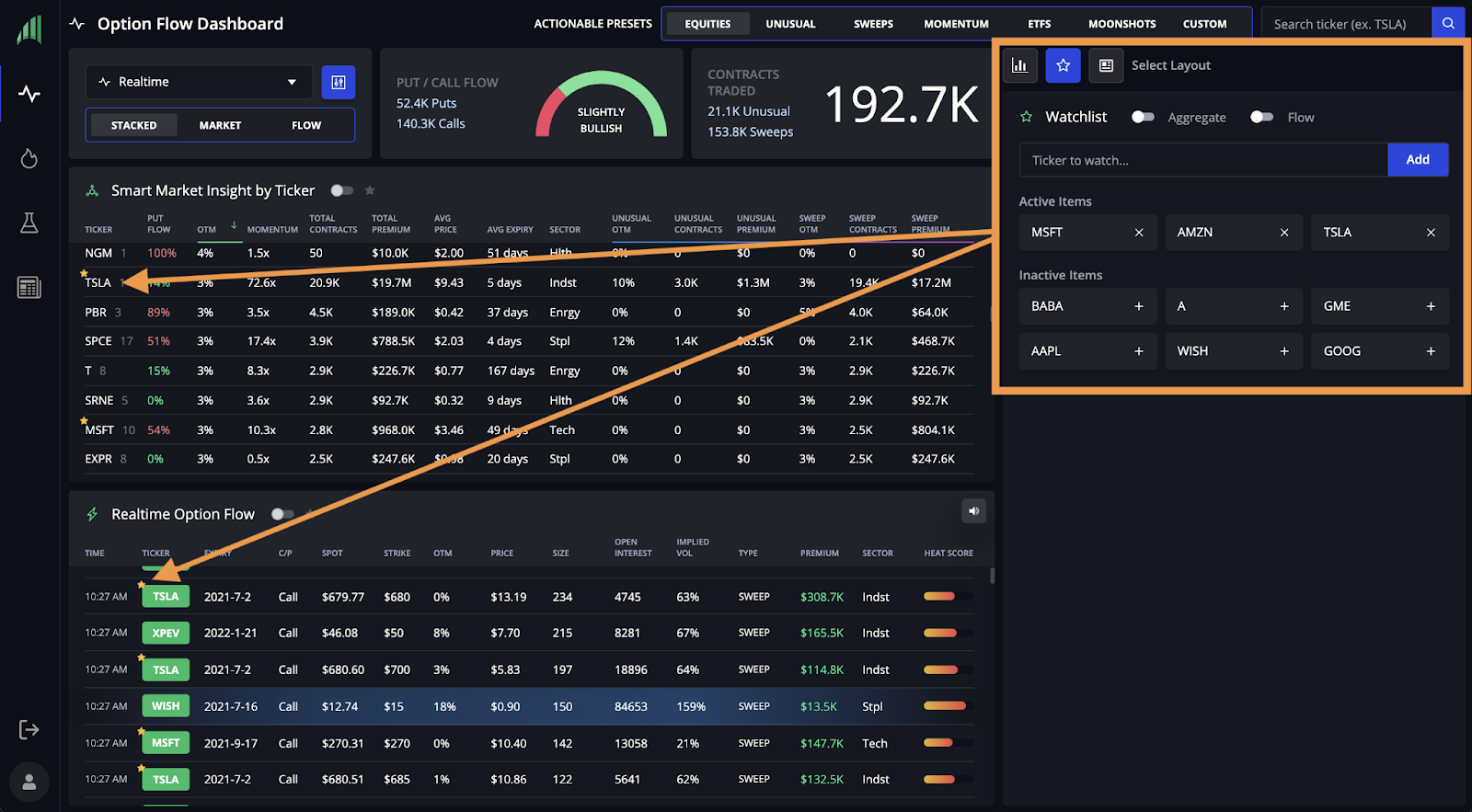1472x812 pixels.
Task: Add GME via its plus icon
Action: tap(1431, 306)
